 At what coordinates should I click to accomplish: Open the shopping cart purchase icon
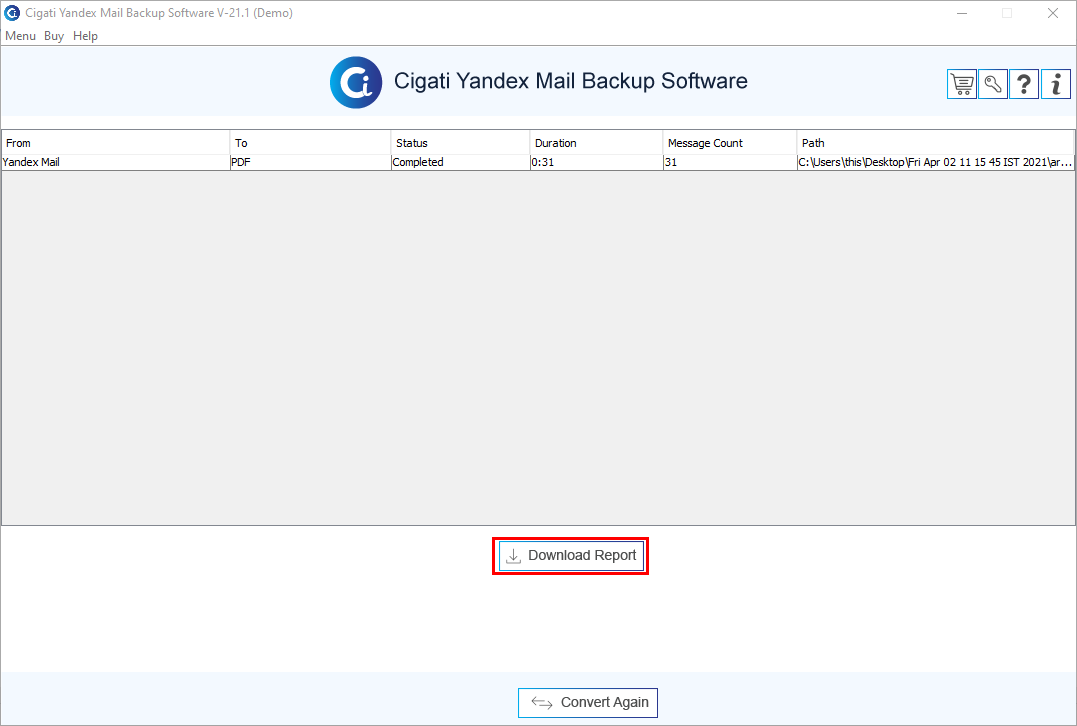pyautogui.click(x=962, y=84)
